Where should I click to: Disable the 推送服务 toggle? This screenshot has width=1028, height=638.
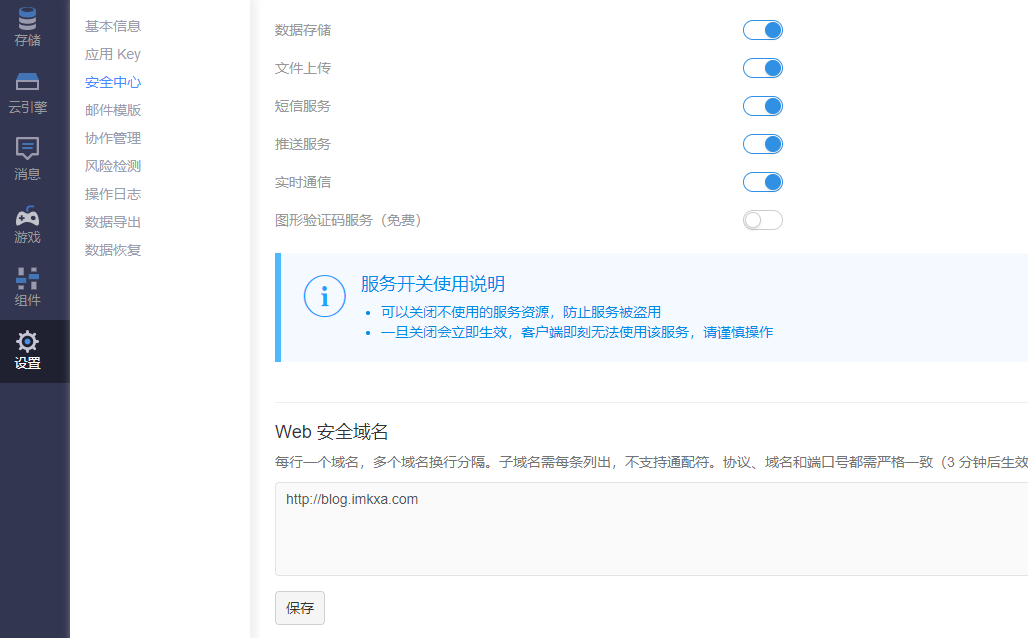click(x=762, y=144)
